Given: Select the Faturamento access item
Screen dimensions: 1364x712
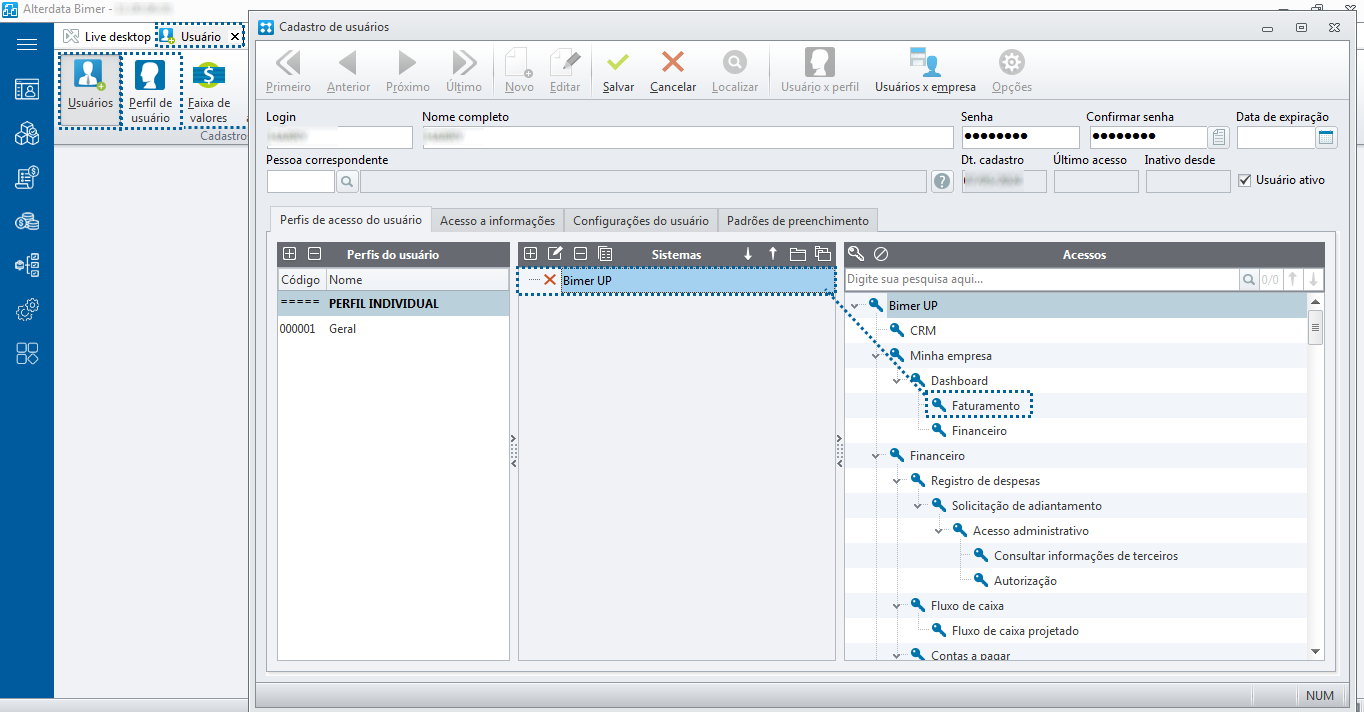Looking at the screenshot, I should coord(986,406).
